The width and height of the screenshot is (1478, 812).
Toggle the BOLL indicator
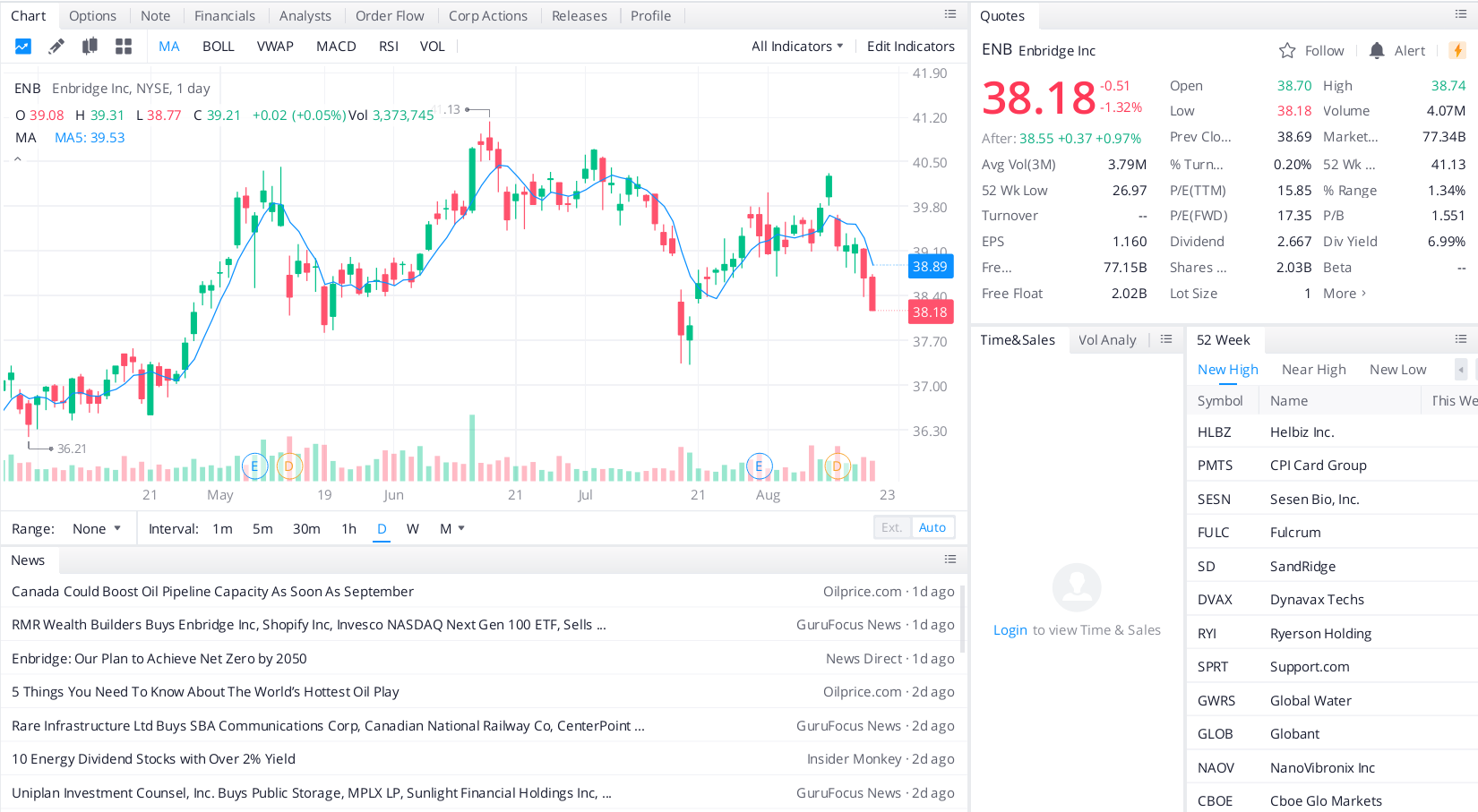point(218,47)
